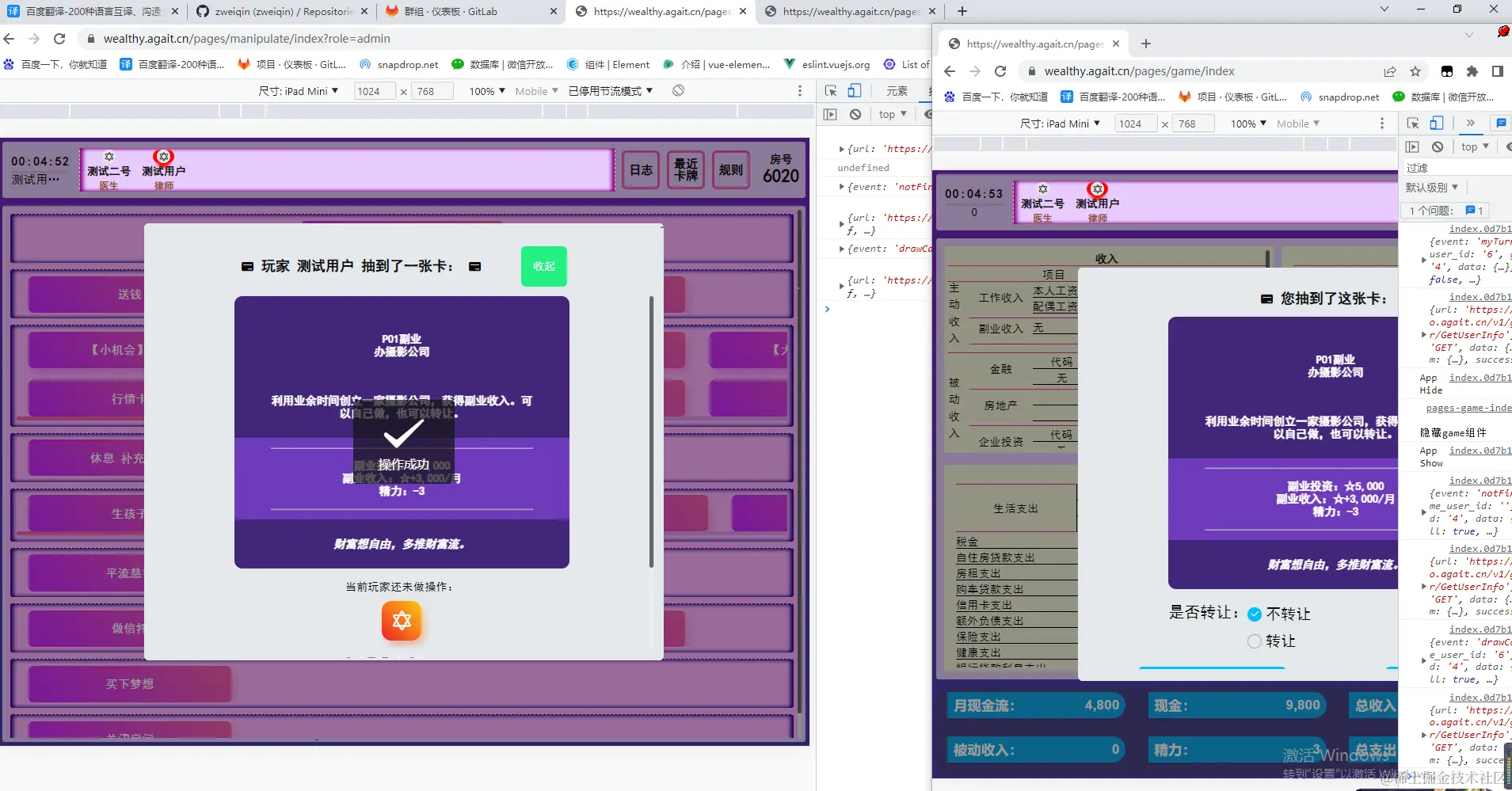
Task: Rotate the device viewport in the left window
Action: [x=678, y=91]
